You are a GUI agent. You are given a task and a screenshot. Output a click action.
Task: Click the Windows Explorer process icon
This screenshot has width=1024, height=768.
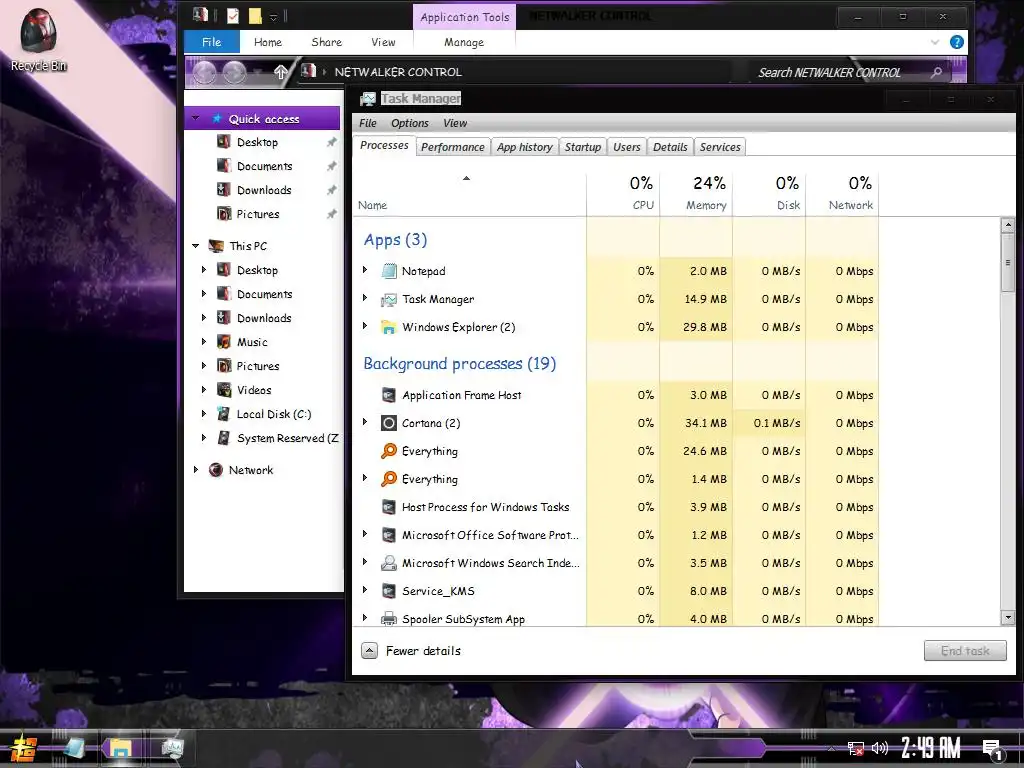[x=389, y=327]
